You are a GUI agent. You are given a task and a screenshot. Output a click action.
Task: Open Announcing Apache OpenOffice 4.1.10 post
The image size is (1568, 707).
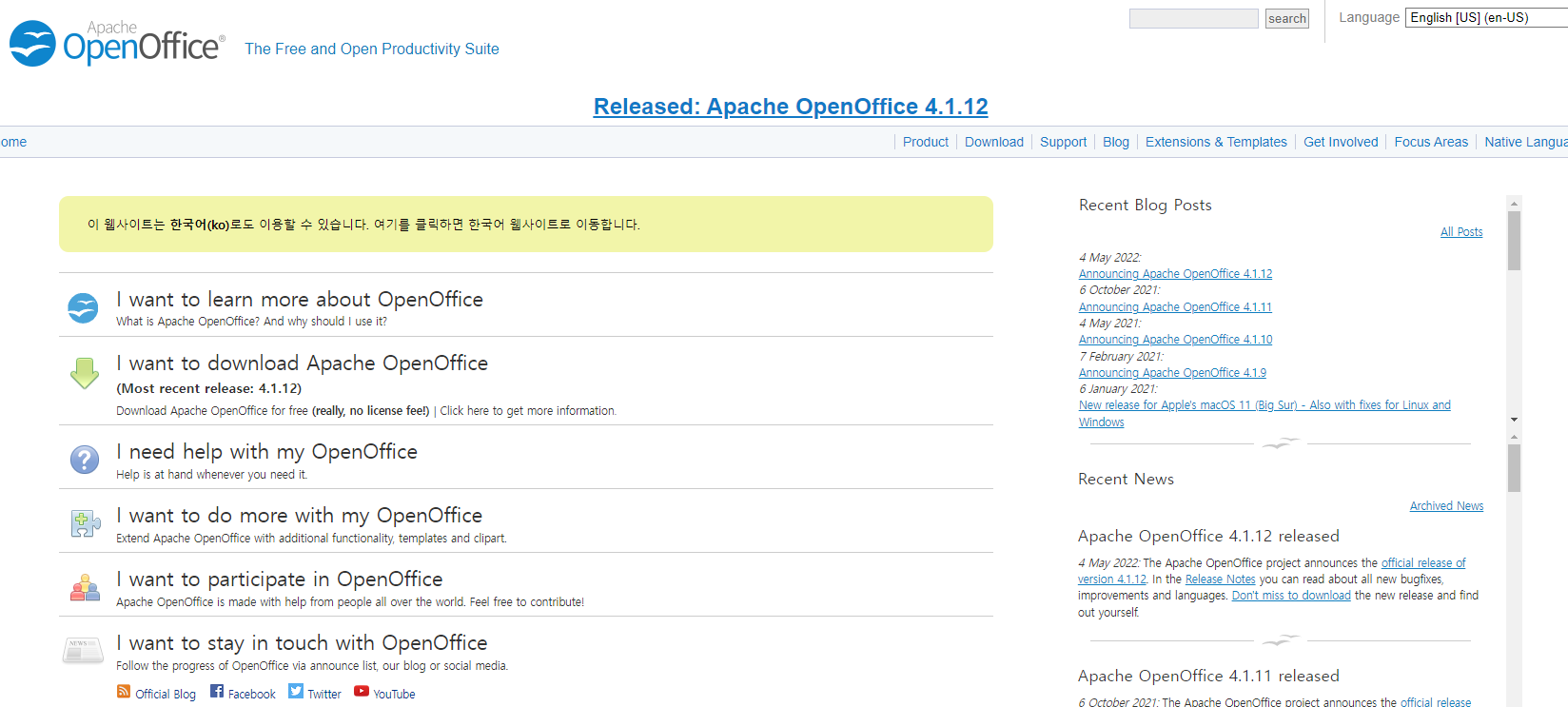[1175, 340]
